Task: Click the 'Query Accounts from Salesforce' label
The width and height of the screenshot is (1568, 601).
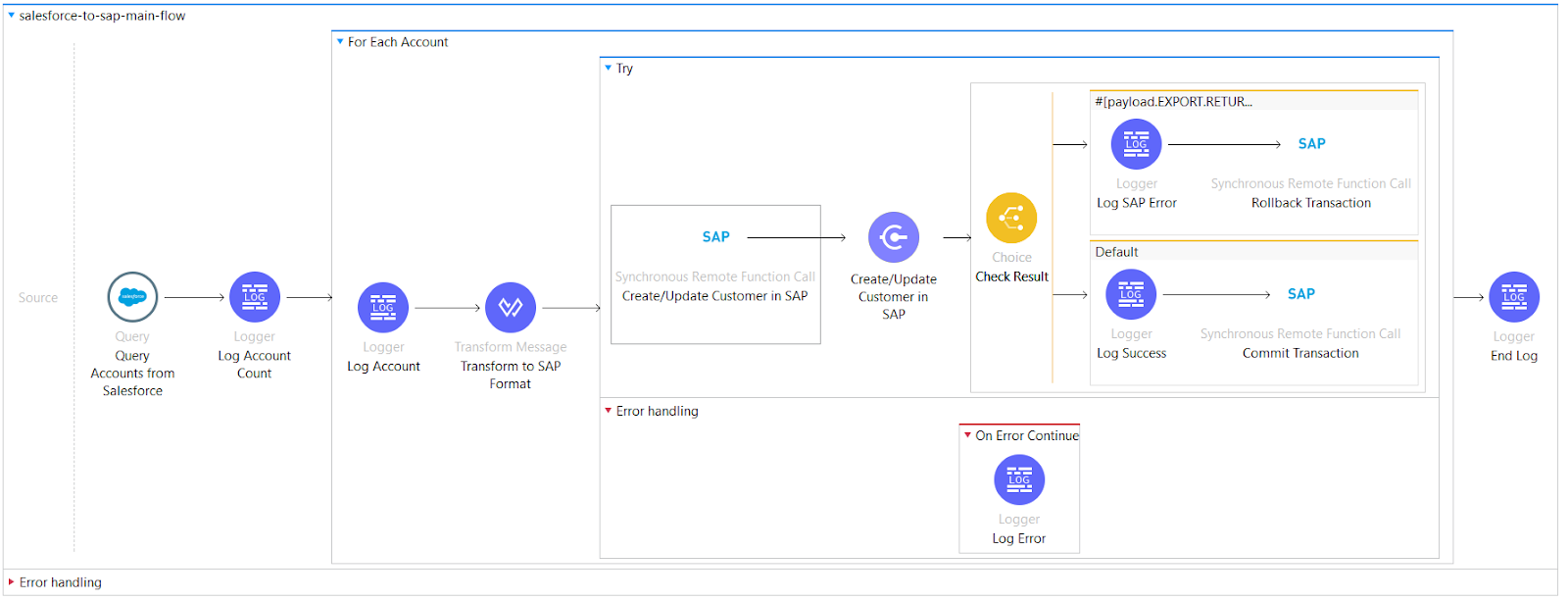Action: coord(132,374)
